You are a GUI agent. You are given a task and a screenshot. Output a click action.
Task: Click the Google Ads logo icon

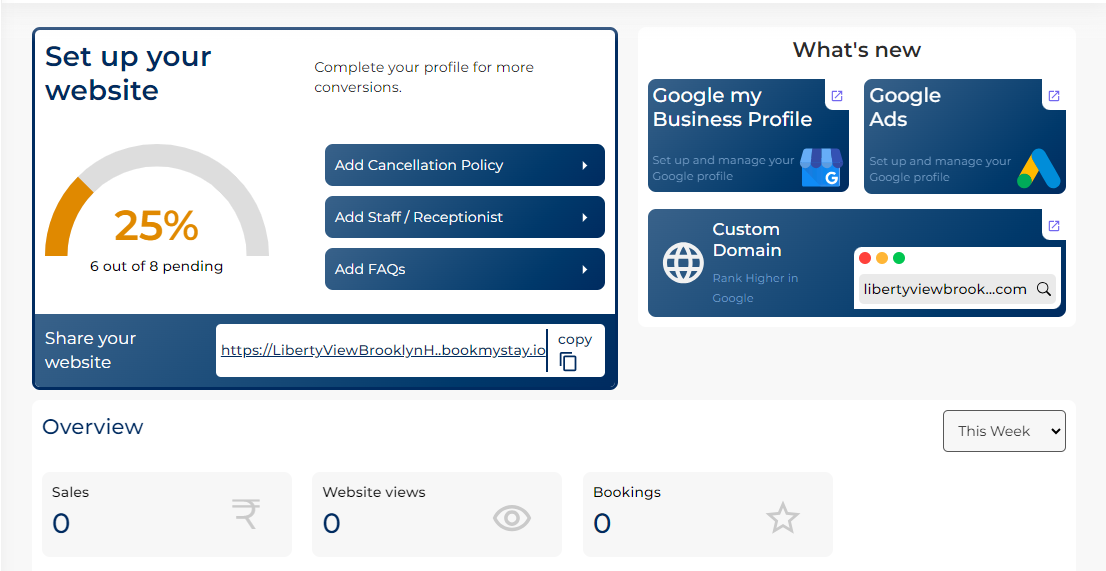pos(1039,168)
